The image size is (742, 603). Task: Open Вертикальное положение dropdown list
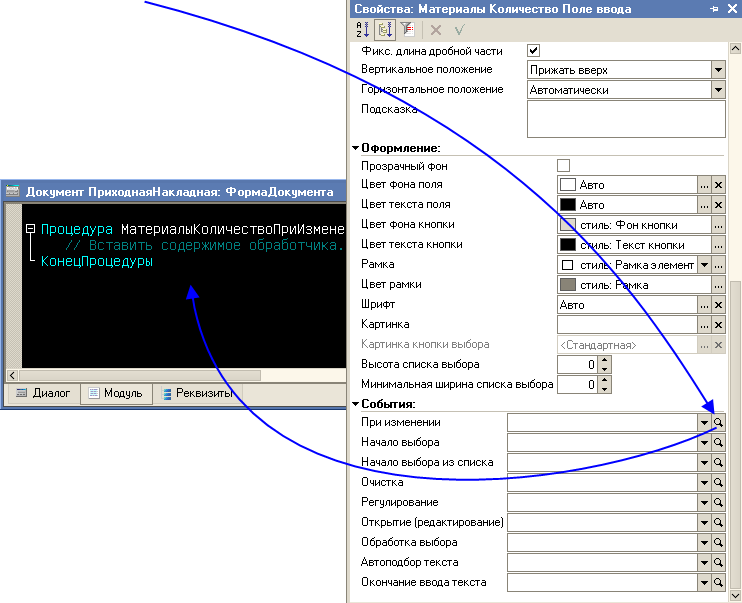coord(718,70)
